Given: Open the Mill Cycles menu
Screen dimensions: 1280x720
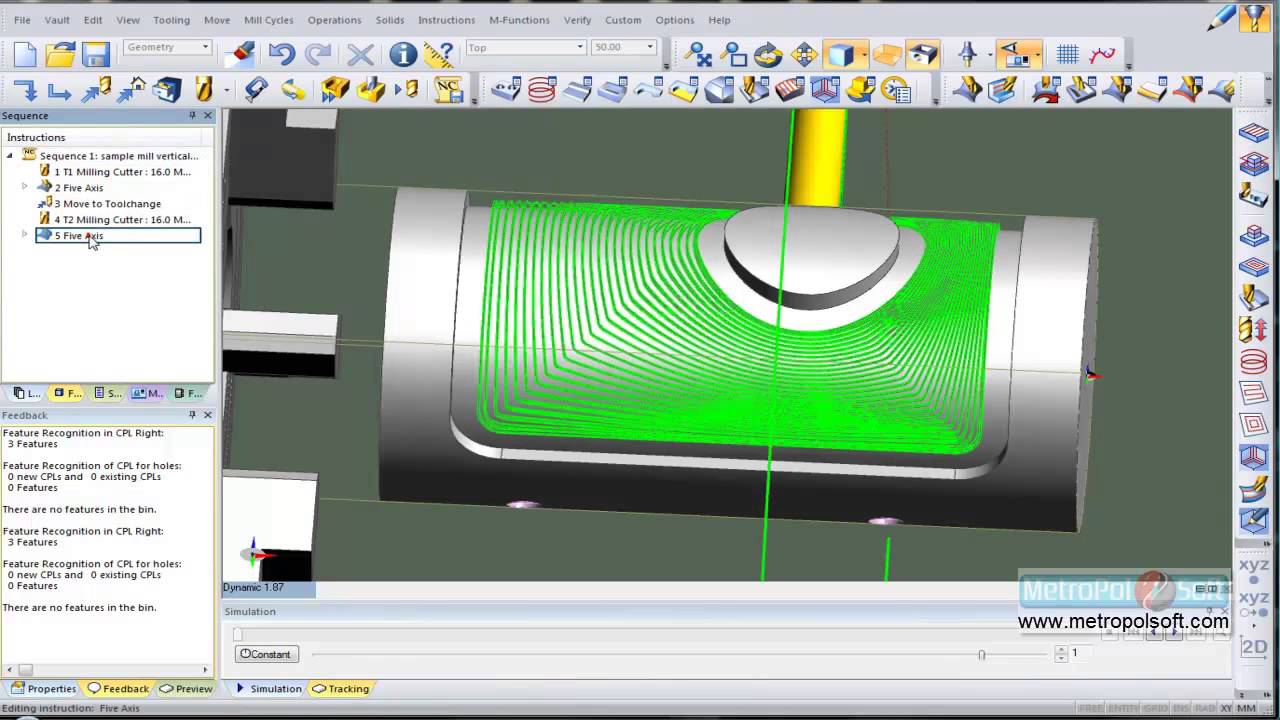Looking at the screenshot, I should click(x=269, y=20).
